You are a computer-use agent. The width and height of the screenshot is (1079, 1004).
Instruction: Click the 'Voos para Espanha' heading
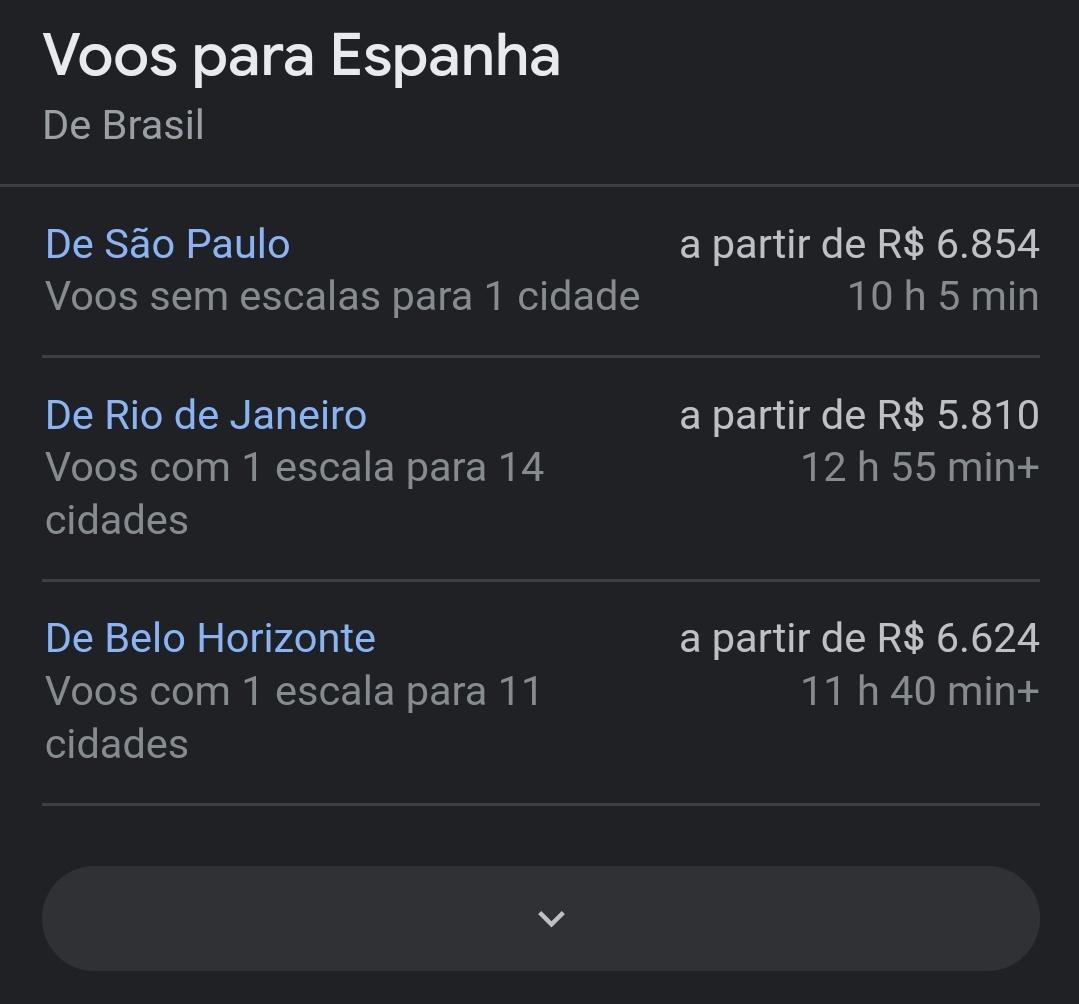pos(301,58)
